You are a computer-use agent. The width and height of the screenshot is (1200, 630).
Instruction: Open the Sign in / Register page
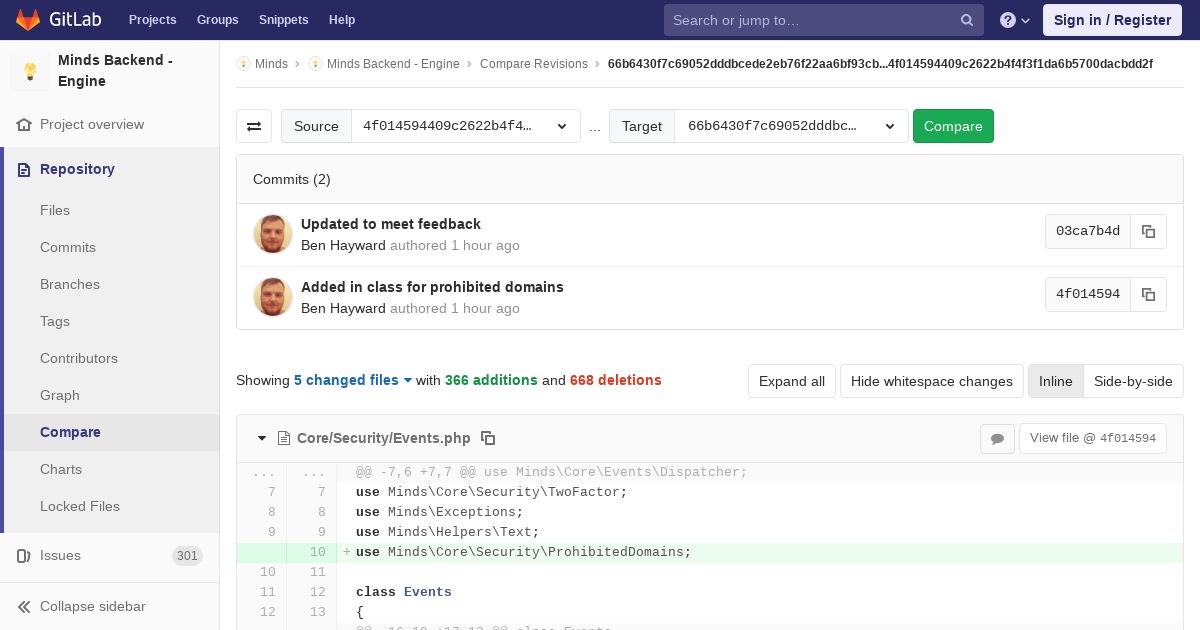coord(1112,20)
